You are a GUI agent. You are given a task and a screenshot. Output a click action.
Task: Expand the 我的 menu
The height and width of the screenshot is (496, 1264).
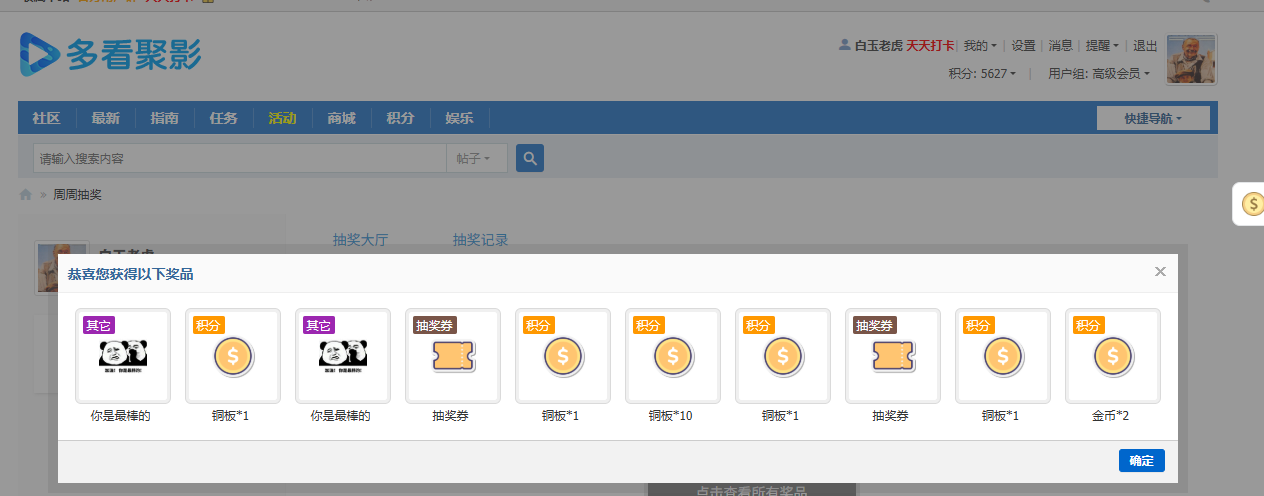979,46
